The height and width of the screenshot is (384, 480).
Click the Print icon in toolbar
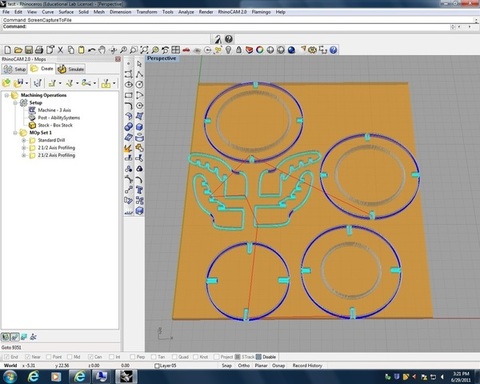[39, 50]
